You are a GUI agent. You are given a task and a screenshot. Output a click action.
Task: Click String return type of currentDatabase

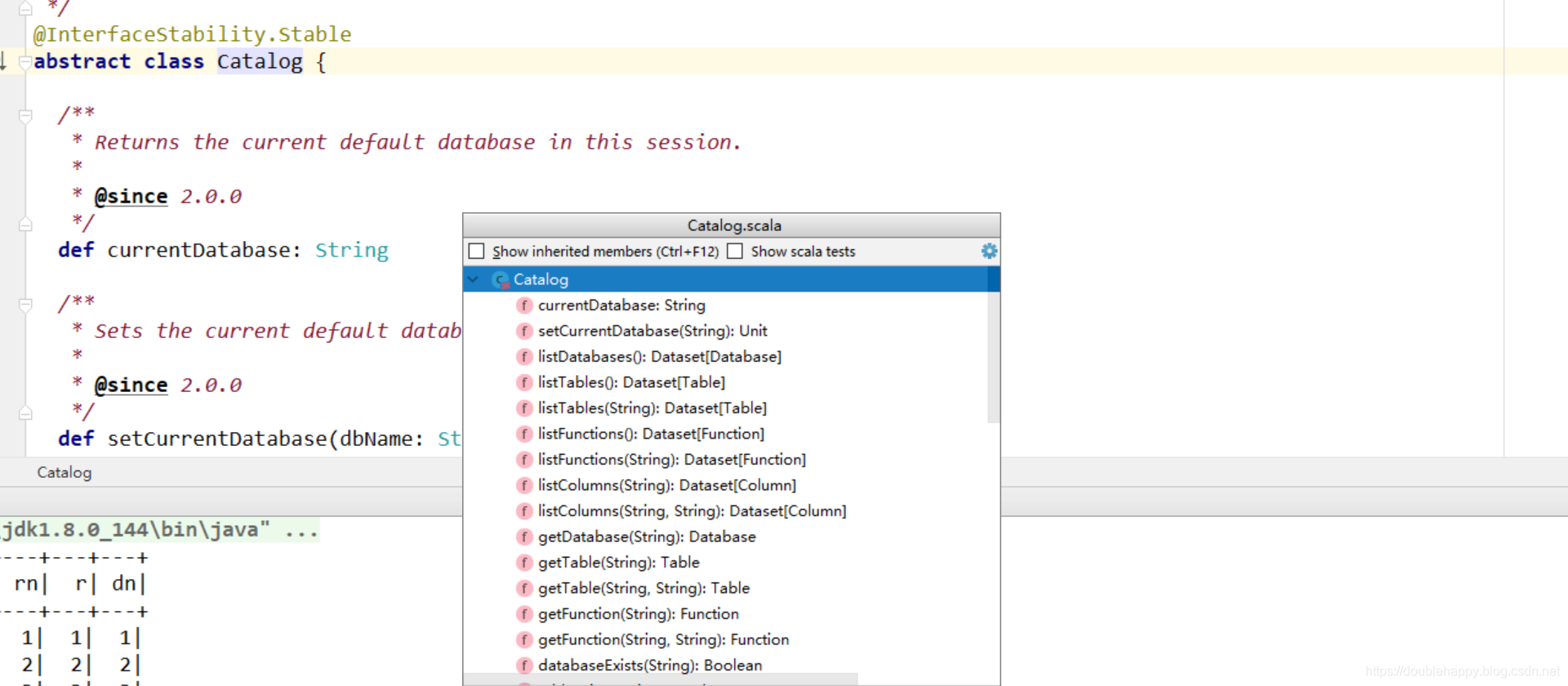[x=352, y=250]
